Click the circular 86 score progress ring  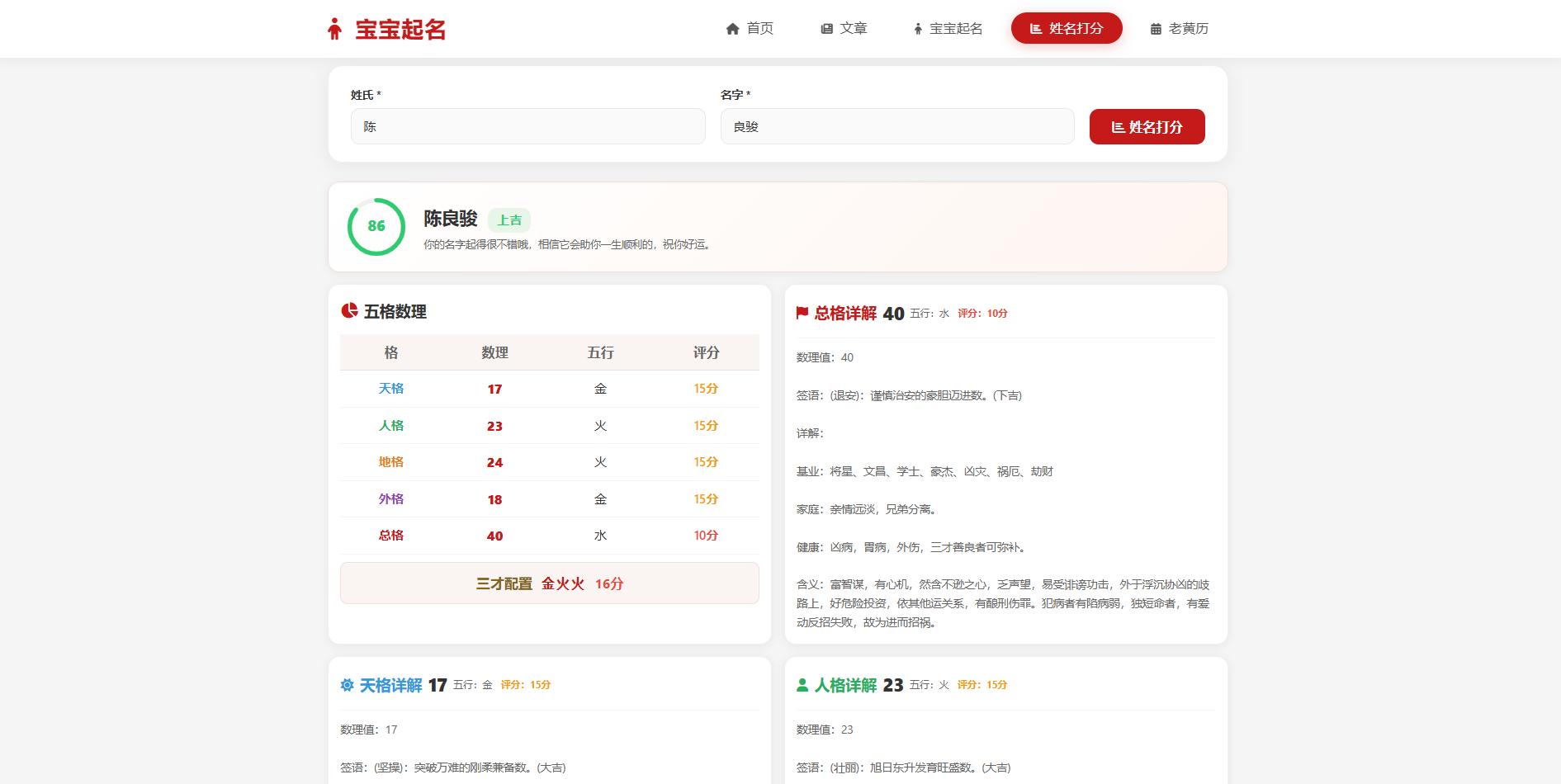(376, 226)
